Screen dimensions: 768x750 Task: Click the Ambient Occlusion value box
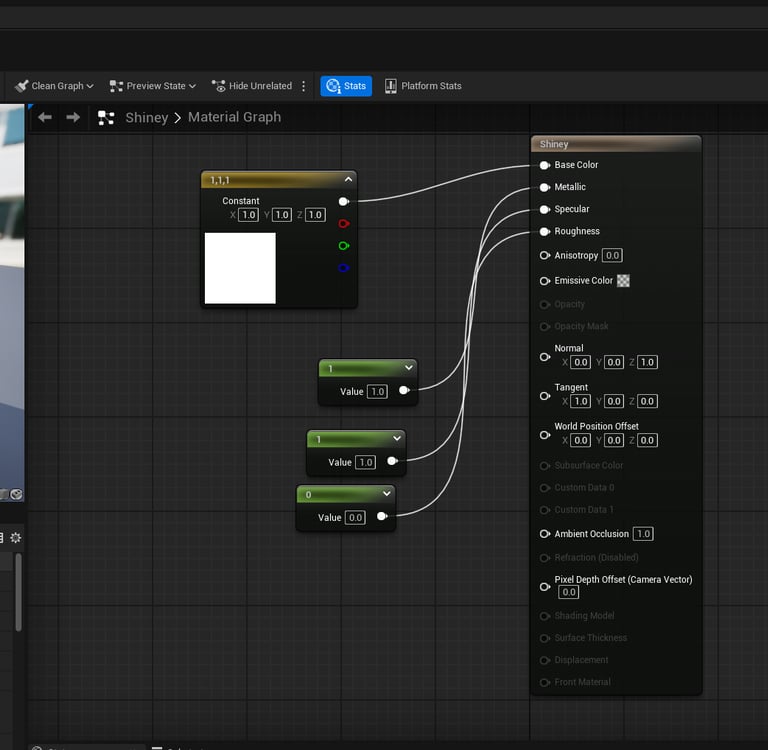coord(643,534)
